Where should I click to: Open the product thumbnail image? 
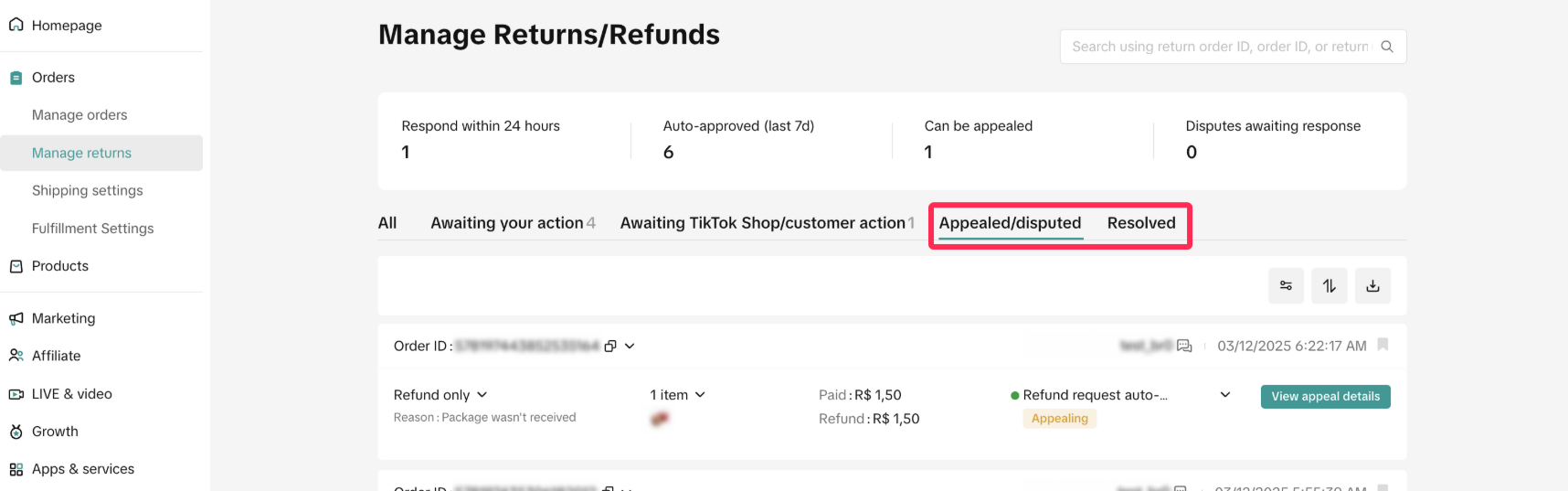coord(660,419)
